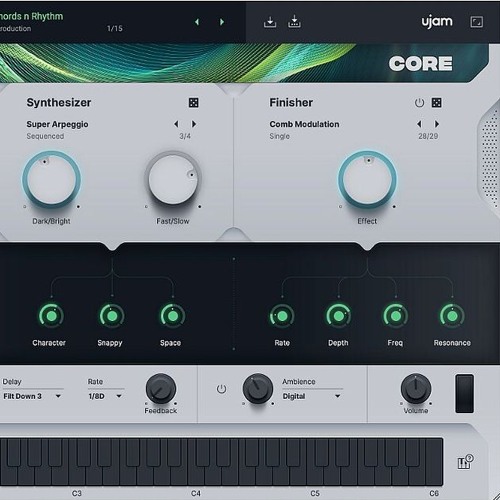Click the Resonance mini knob
500x500 pixels.
coord(452,316)
